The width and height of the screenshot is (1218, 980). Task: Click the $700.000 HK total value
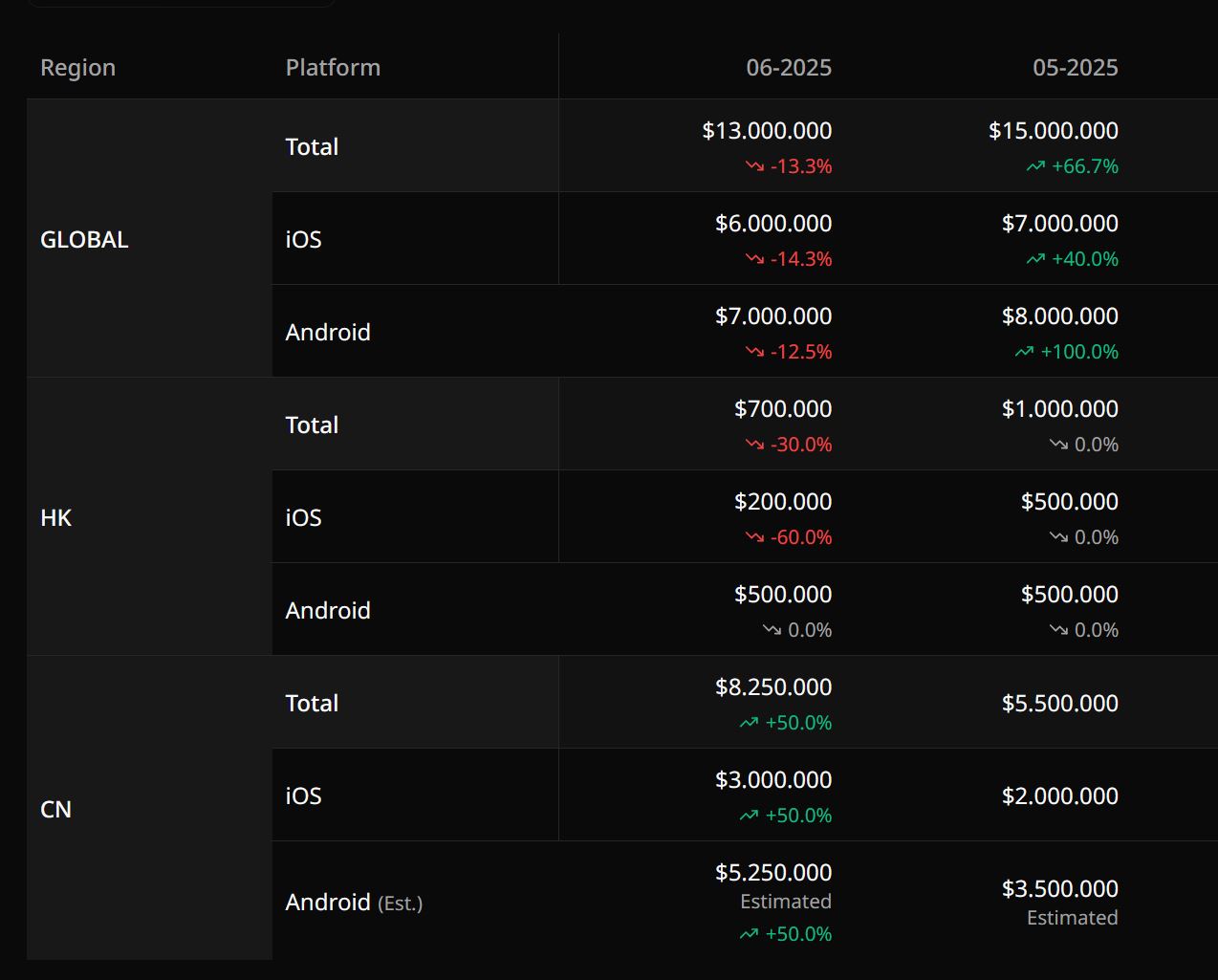(783, 408)
